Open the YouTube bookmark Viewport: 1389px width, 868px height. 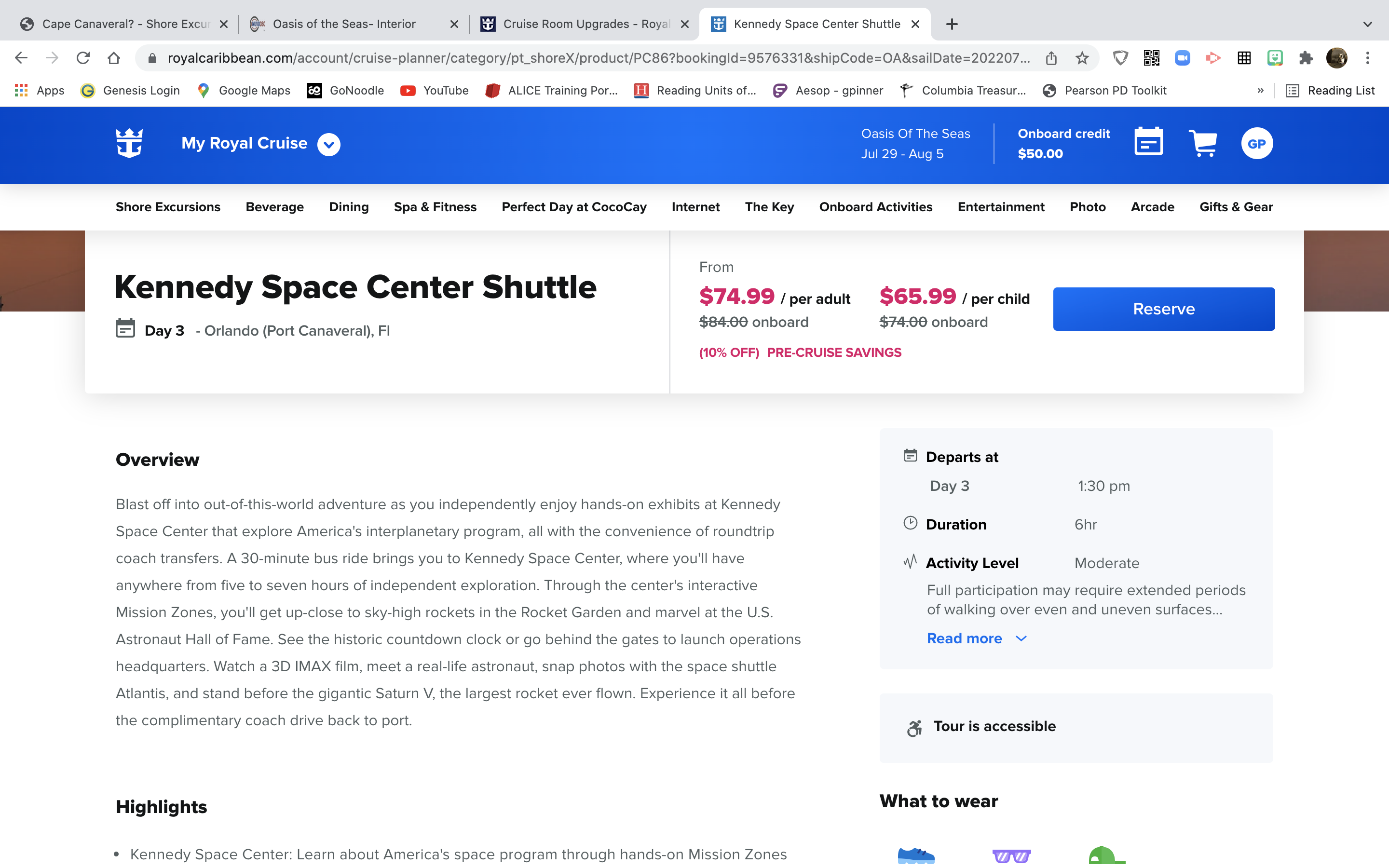[x=435, y=91]
